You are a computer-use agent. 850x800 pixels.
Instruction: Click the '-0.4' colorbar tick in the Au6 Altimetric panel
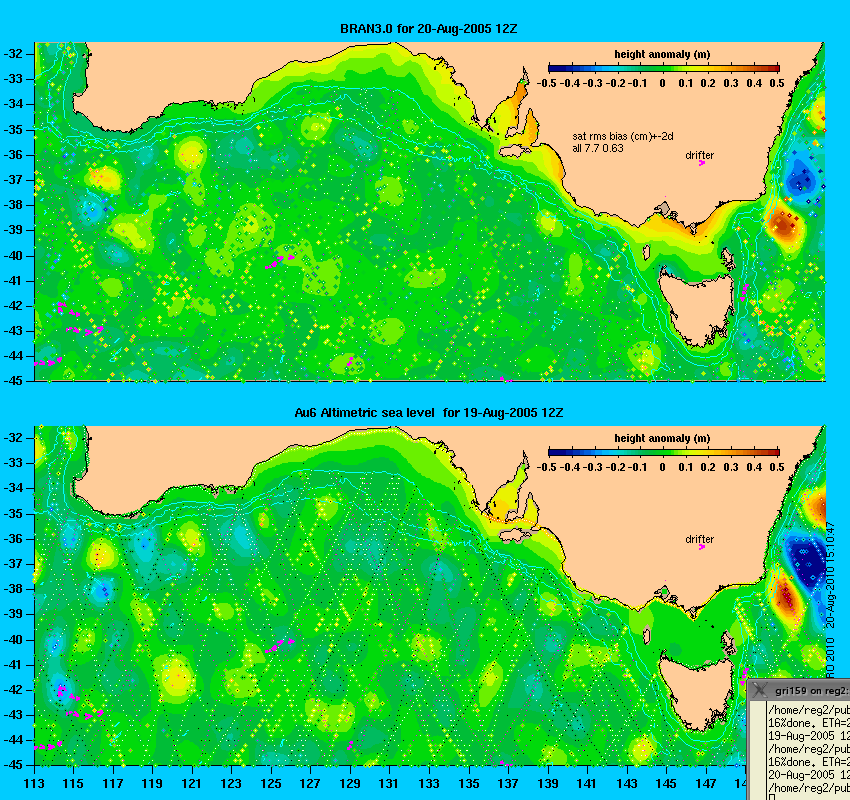[x=570, y=467]
